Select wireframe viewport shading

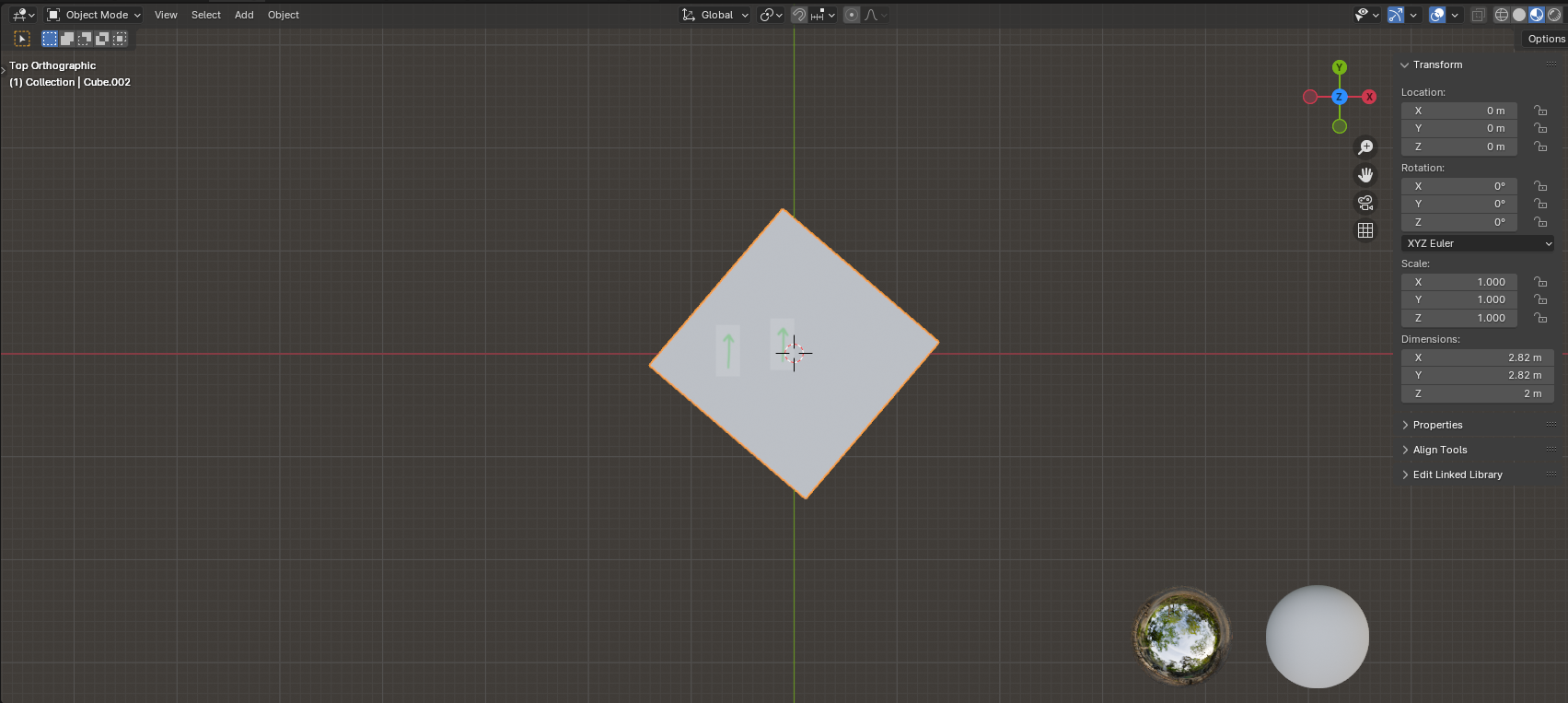(x=1502, y=15)
